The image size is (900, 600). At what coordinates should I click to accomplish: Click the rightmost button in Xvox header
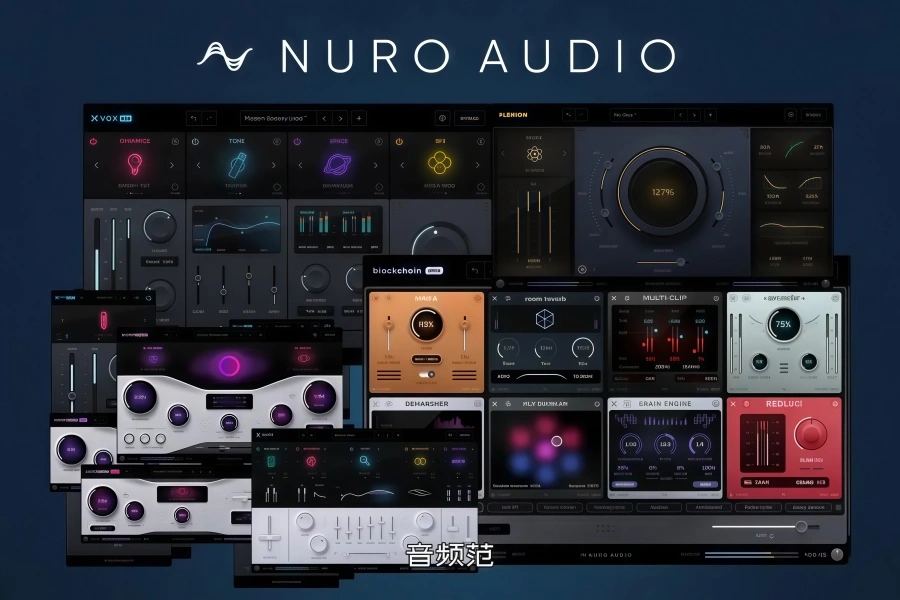pyautogui.click(x=470, y=118)
